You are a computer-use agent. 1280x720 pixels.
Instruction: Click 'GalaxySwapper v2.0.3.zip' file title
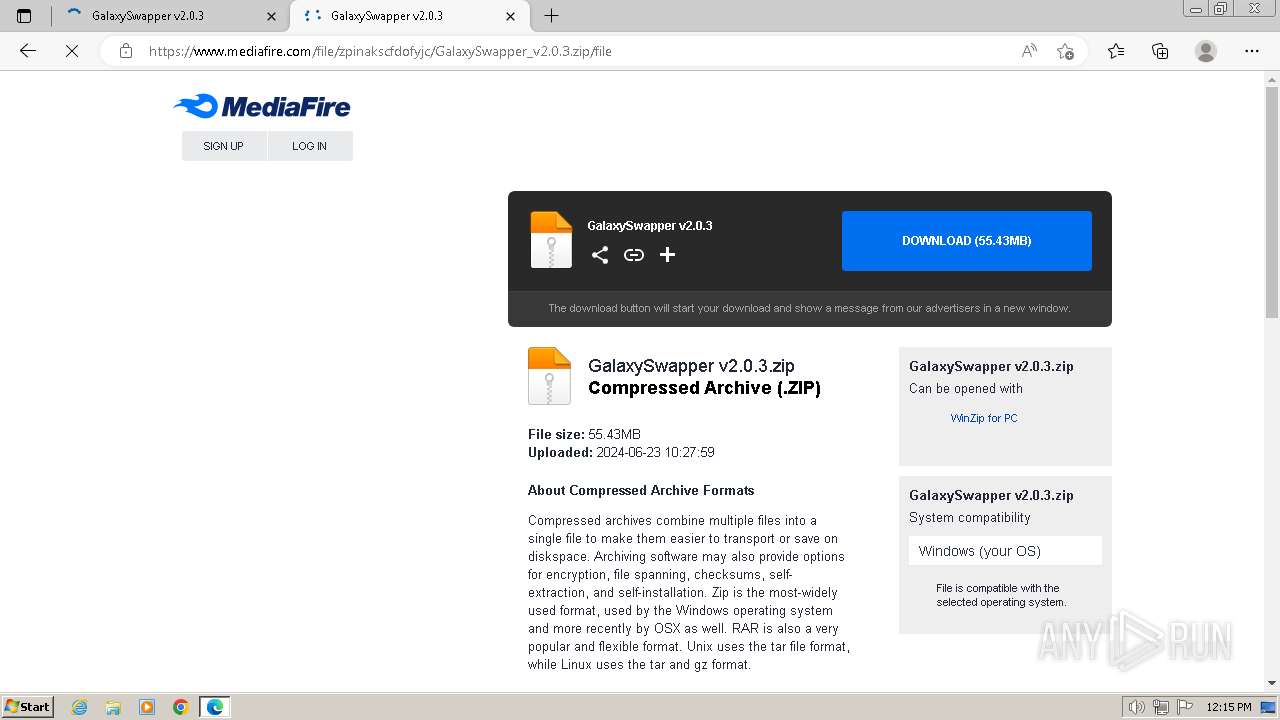(691, 366)
